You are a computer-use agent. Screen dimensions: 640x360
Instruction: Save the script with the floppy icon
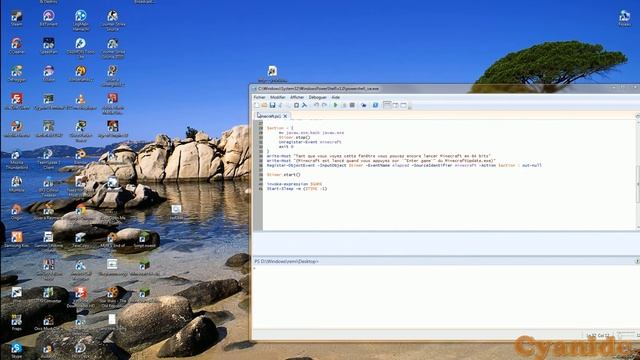(x=272, y=105)
